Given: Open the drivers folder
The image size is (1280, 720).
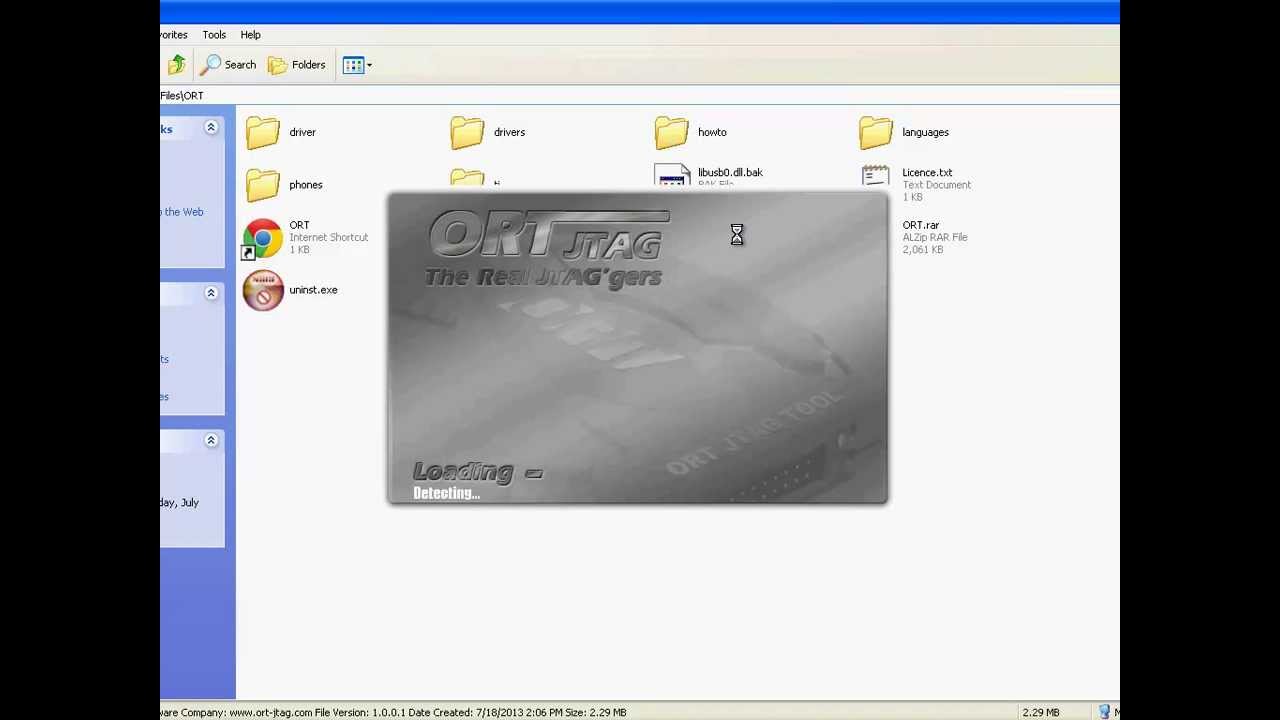Looking at the screenshot, I should pyautogui.click(x=467, y=133).
